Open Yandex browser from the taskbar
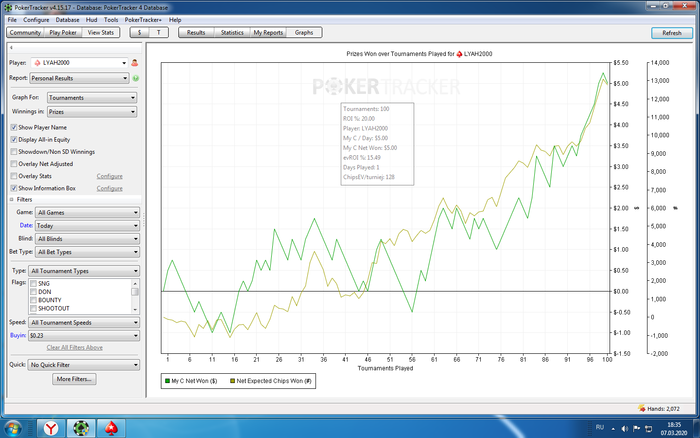The image size is (700, 438). pyautogui.click(x=51, y=428)
